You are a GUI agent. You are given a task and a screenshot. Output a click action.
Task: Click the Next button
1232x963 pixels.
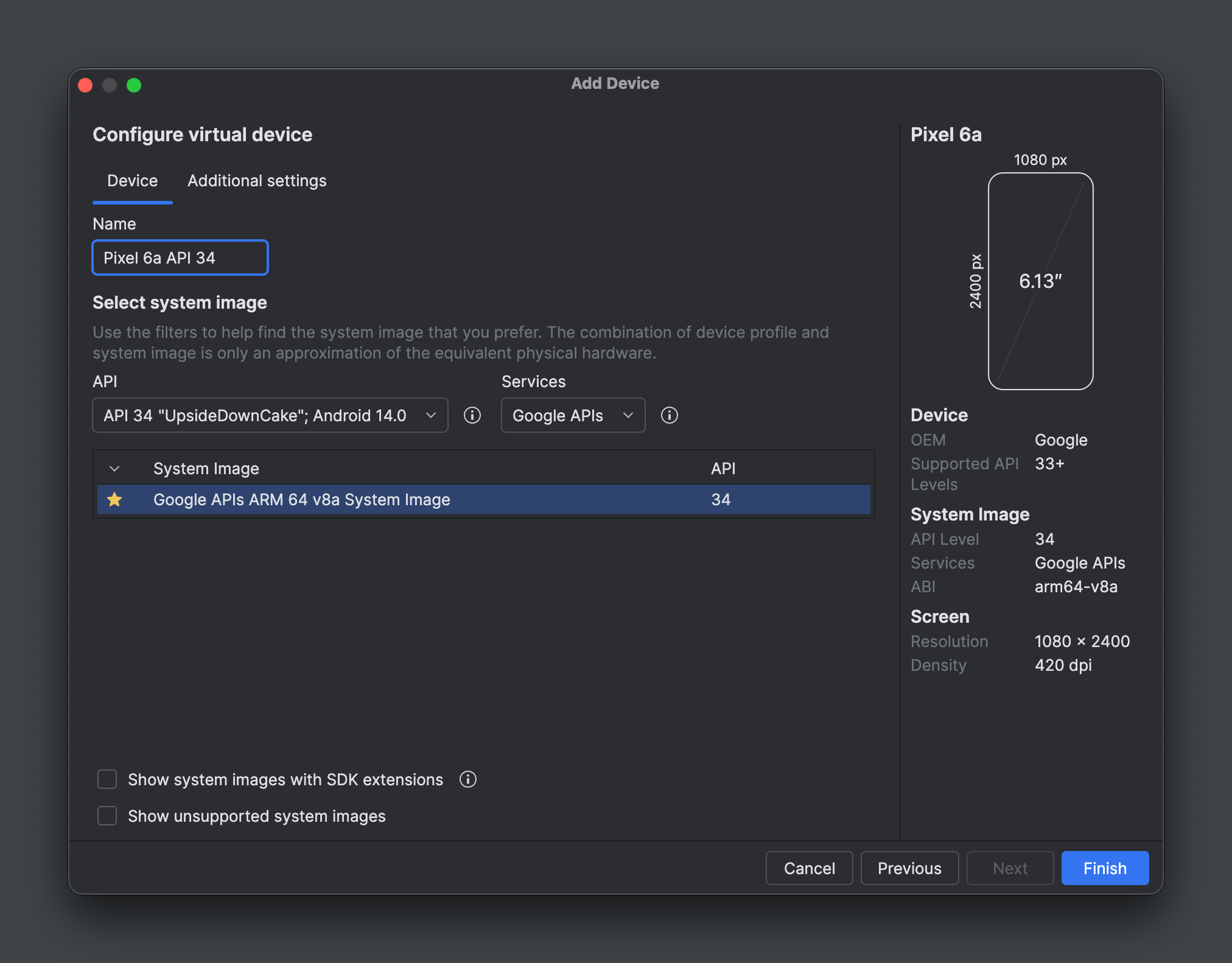1010,867
